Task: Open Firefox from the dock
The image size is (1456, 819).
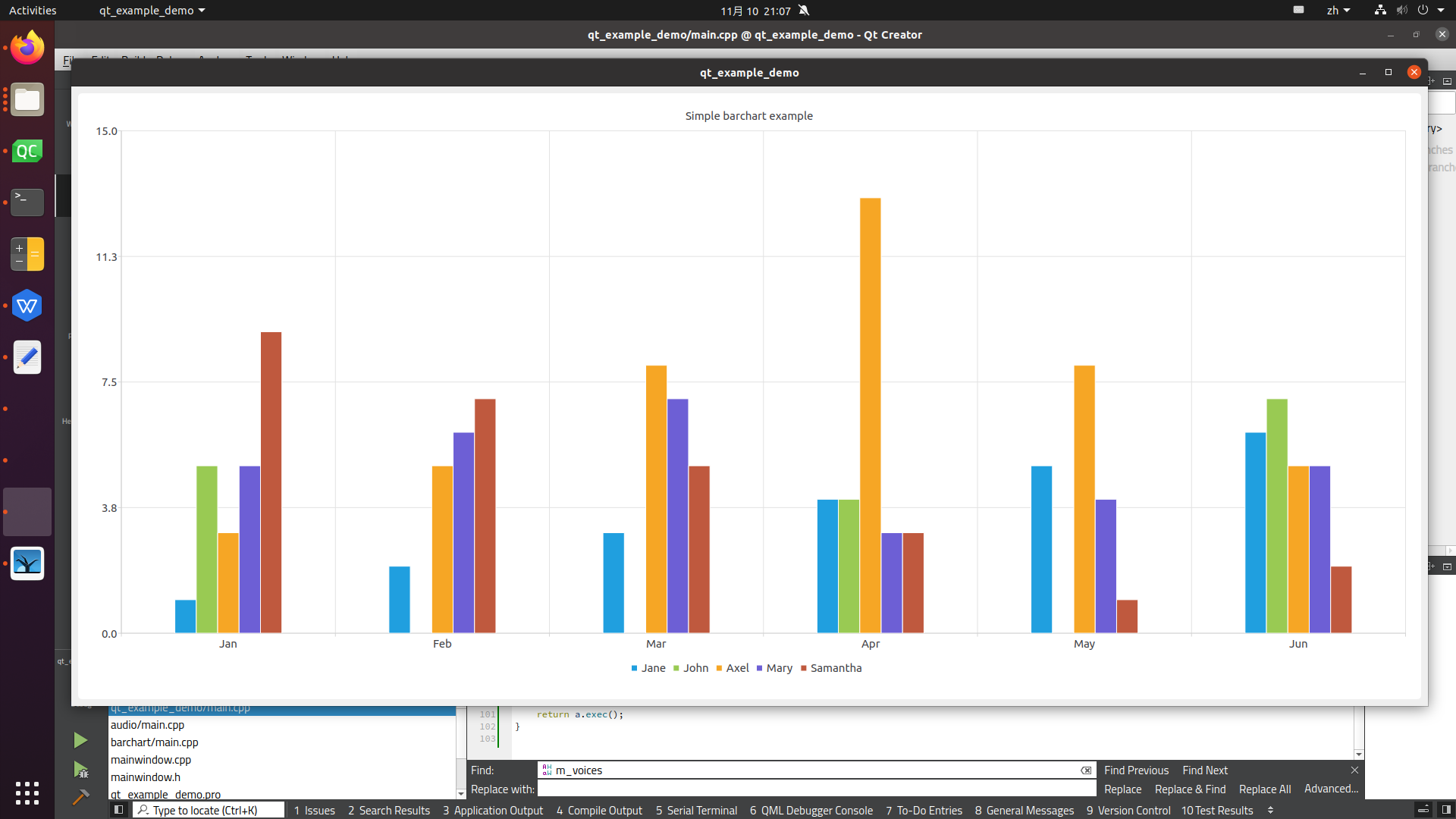Action: click(27, 48)
